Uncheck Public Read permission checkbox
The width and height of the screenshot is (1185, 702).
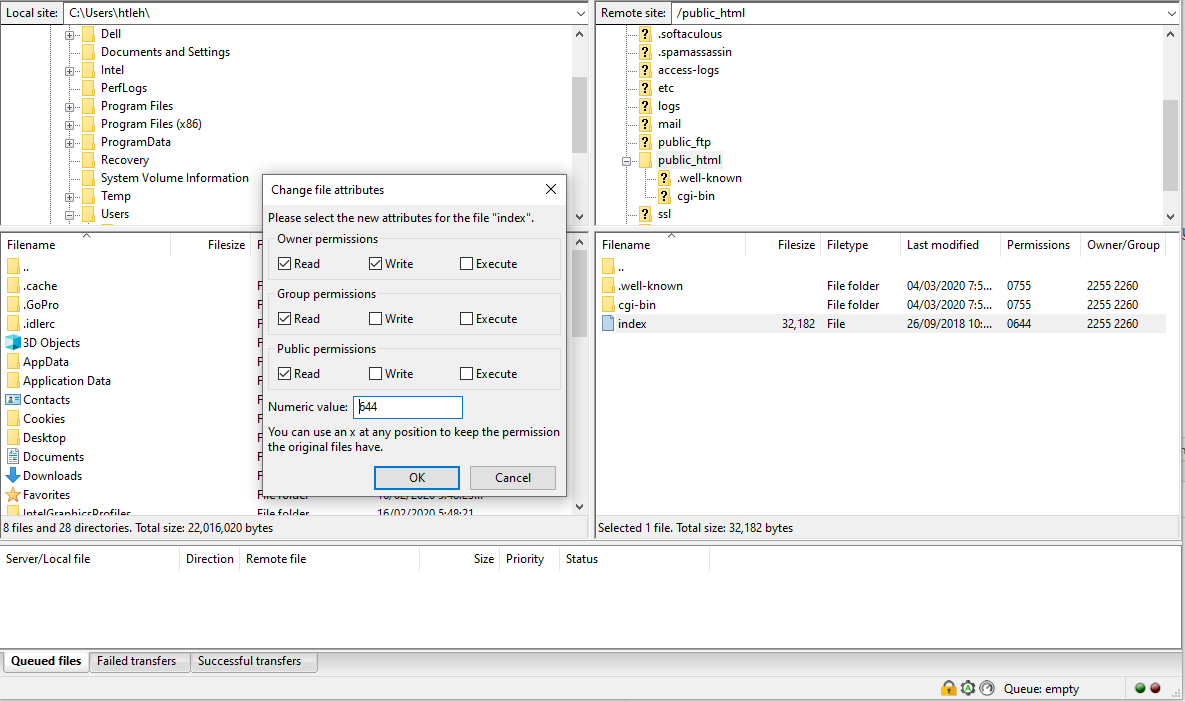[285, 374]
